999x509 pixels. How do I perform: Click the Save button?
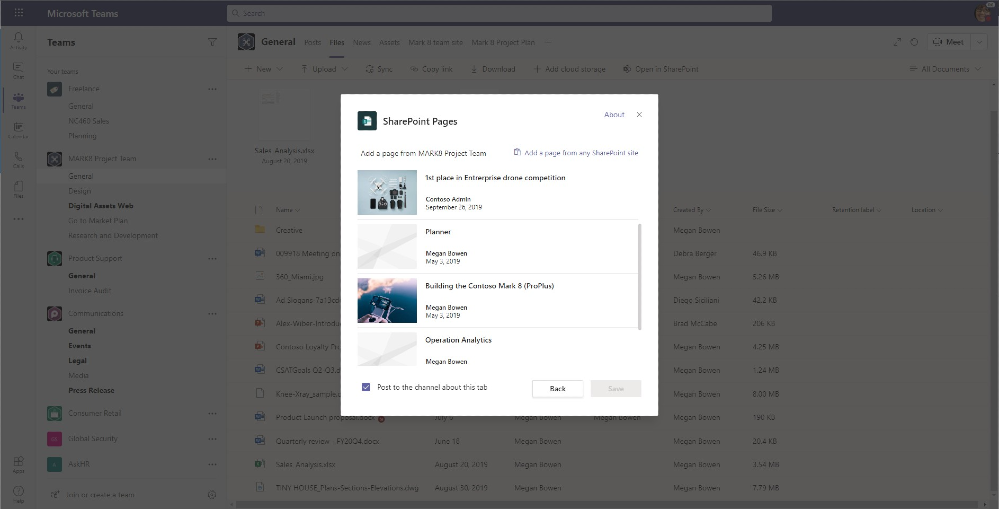coord(615,389)
